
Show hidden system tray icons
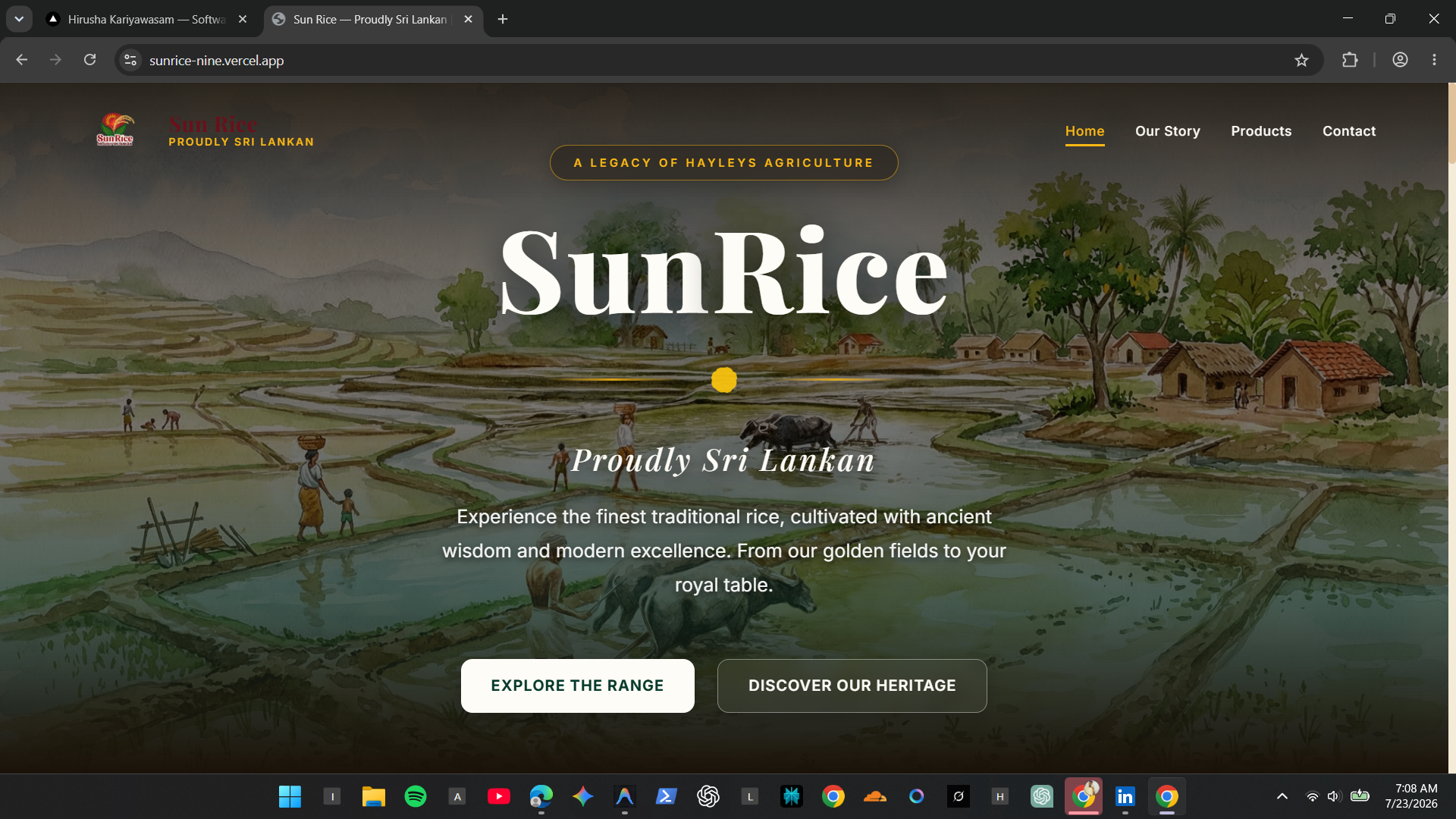1282,796
